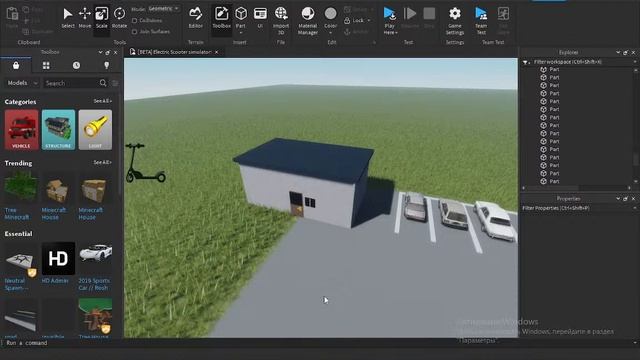
Task: Open the Material Manager
Action: pos(308,20)
